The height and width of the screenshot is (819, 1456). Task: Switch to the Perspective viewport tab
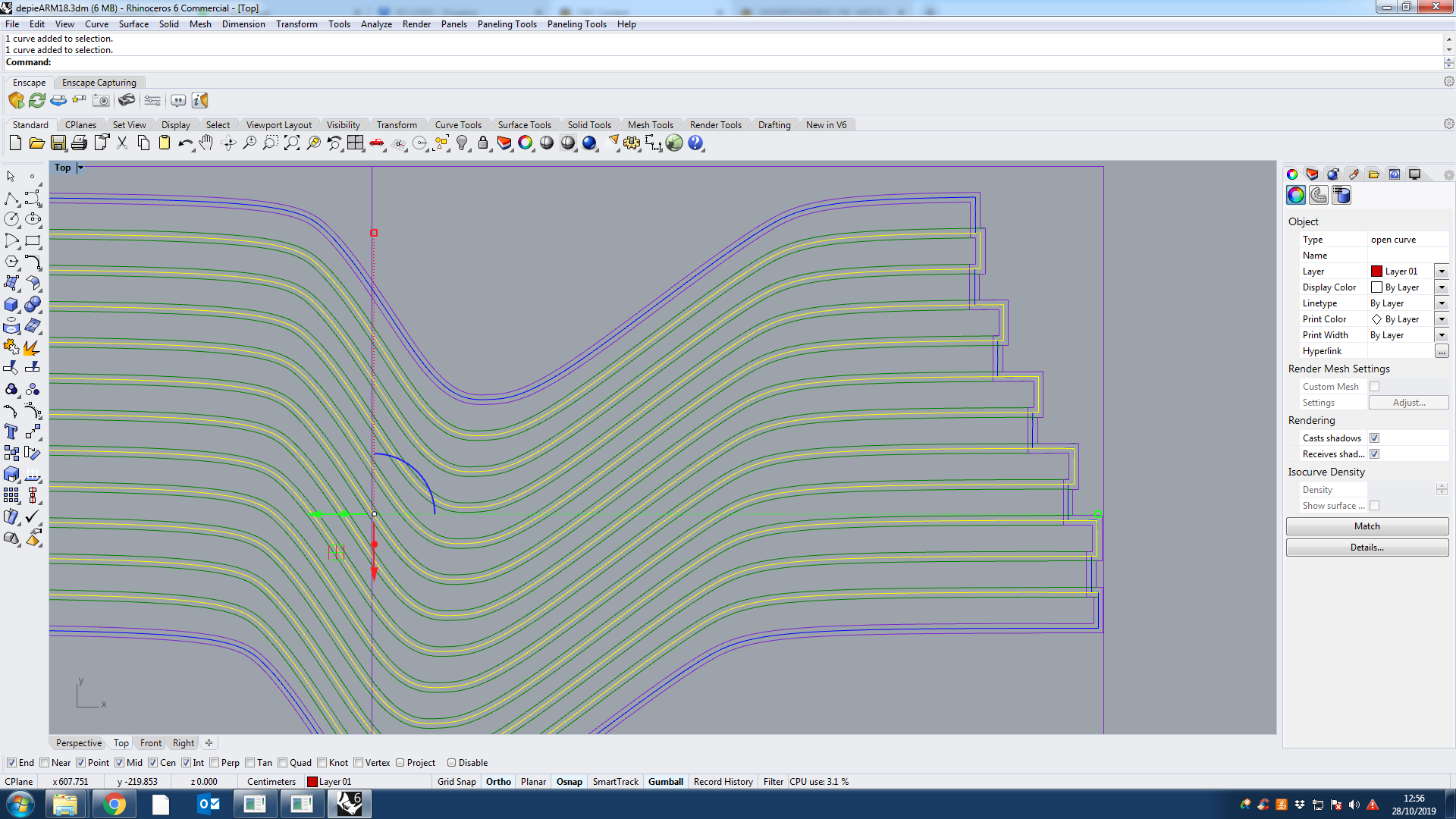coord(78,743)
